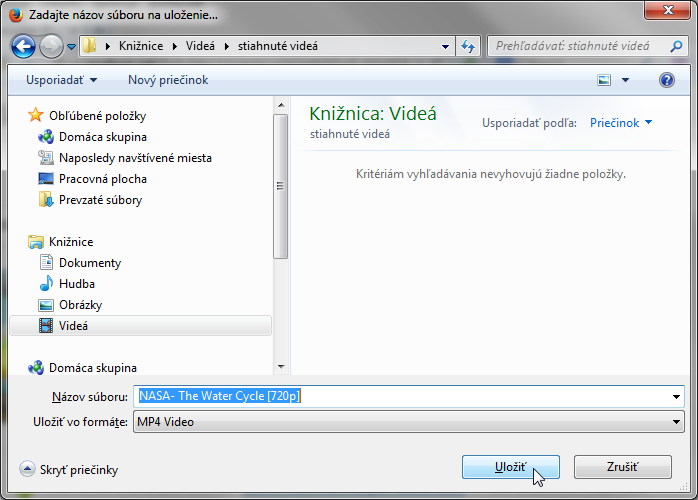Click the Forward navigation arrow button

[52, 46]
